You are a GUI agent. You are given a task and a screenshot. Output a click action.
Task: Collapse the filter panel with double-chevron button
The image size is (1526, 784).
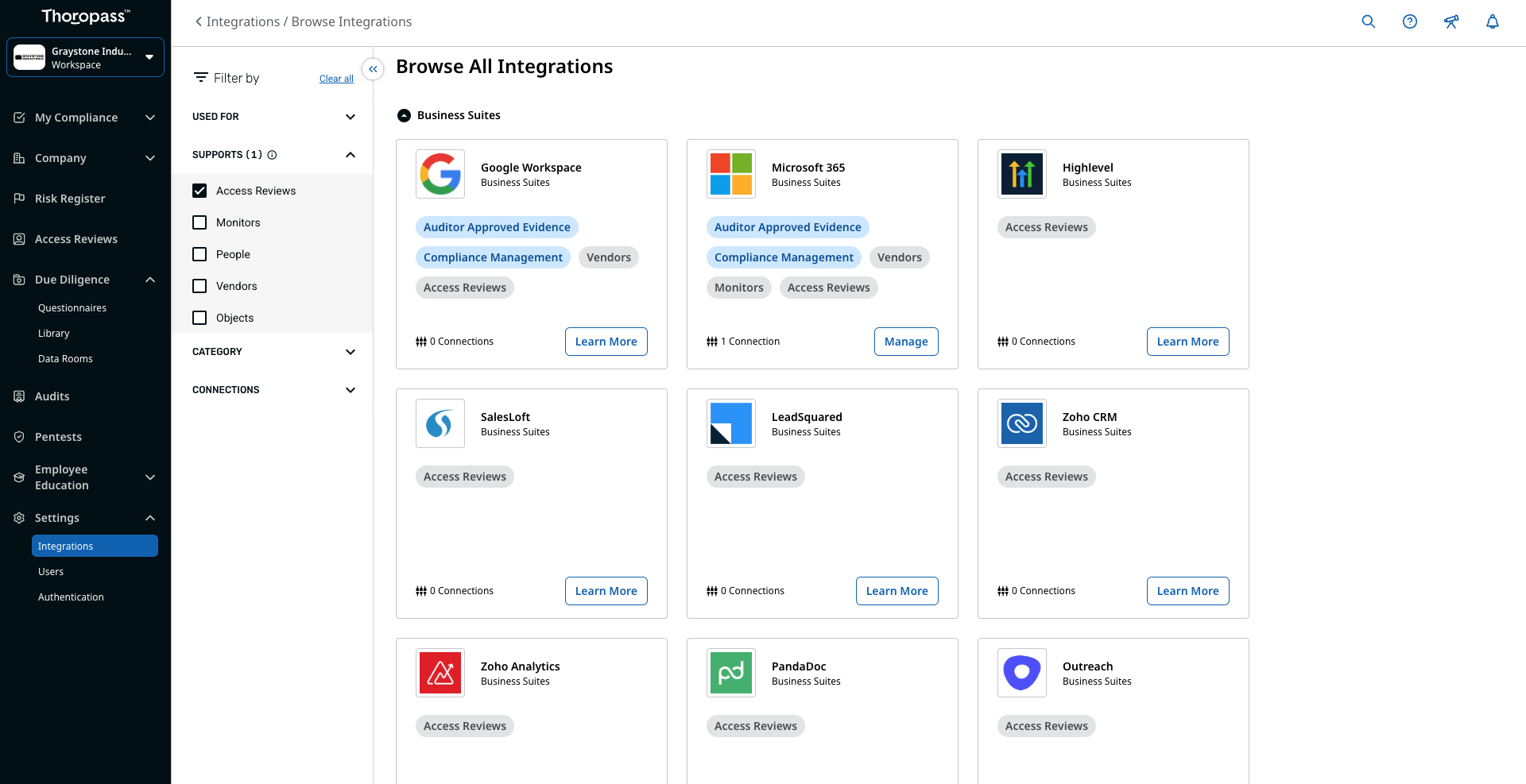(x=373, y=69)
